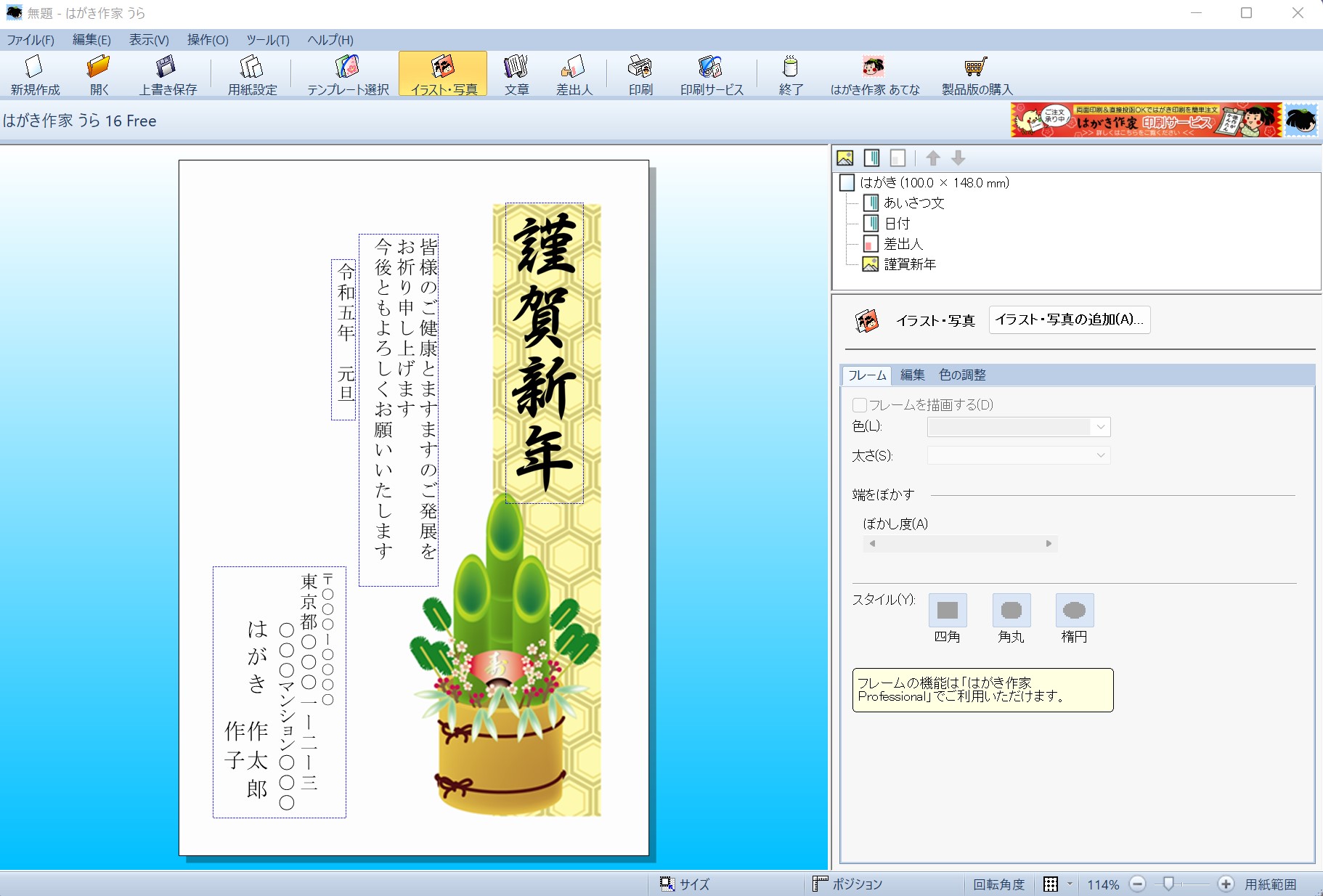Viewport: 1323px width, 896px height.
Task: Open the ツール(T) menu
Action: [266, 40]
